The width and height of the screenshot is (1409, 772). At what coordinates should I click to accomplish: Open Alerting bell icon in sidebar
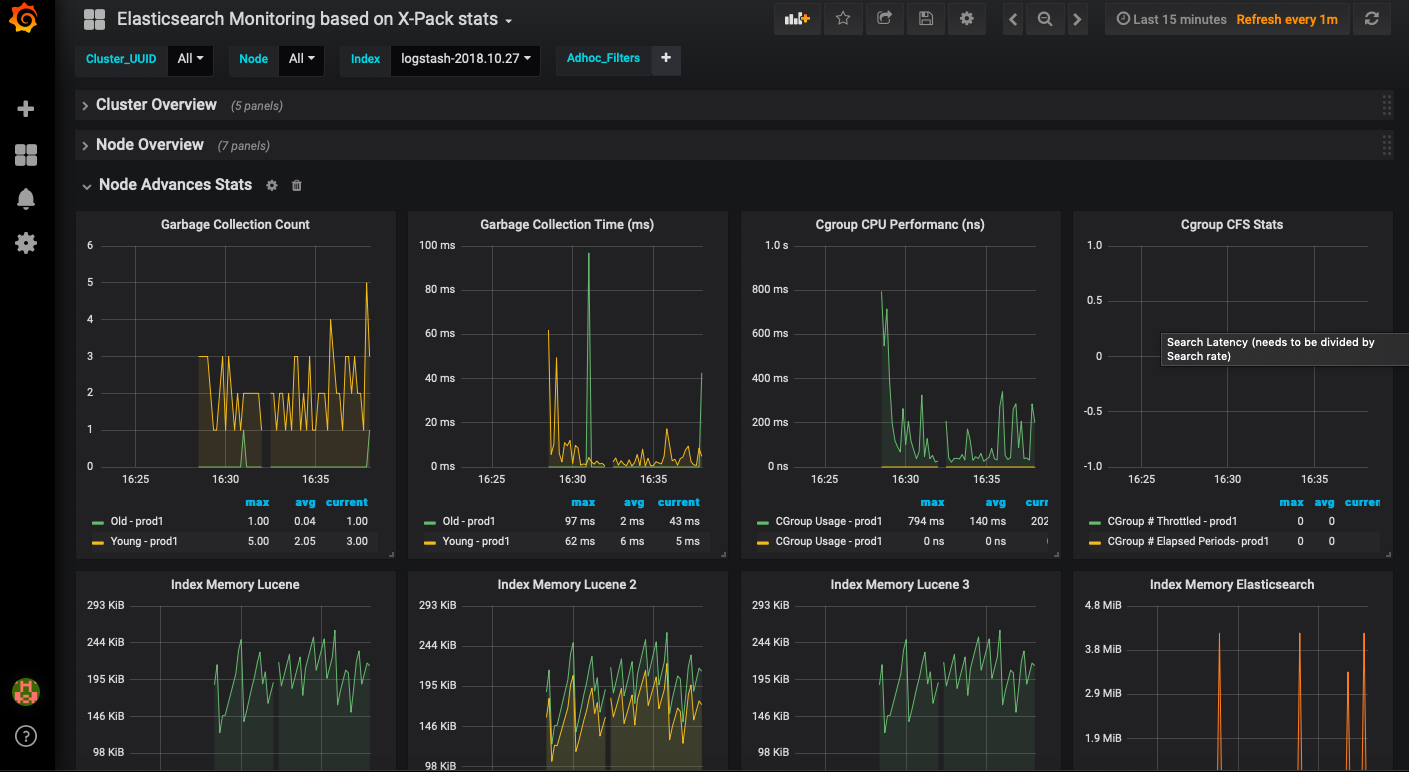27,199
